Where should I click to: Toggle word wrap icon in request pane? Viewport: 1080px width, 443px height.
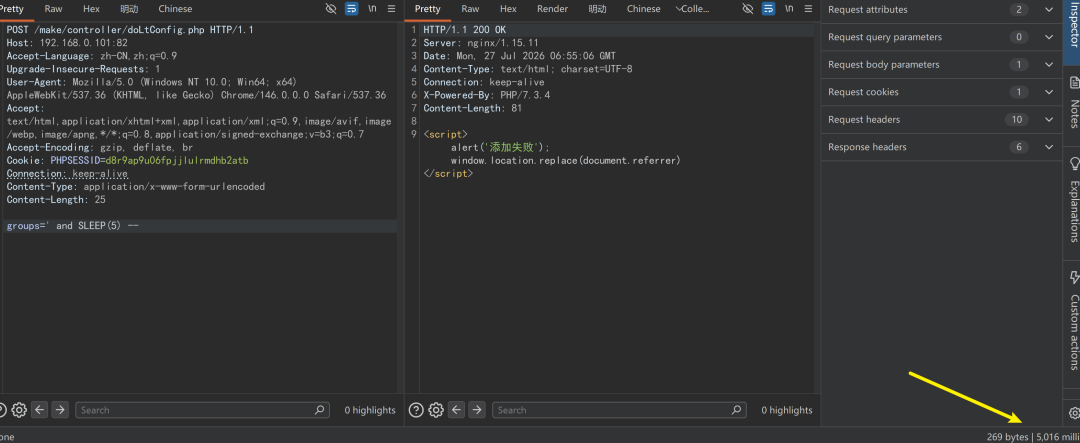(351, 9)
